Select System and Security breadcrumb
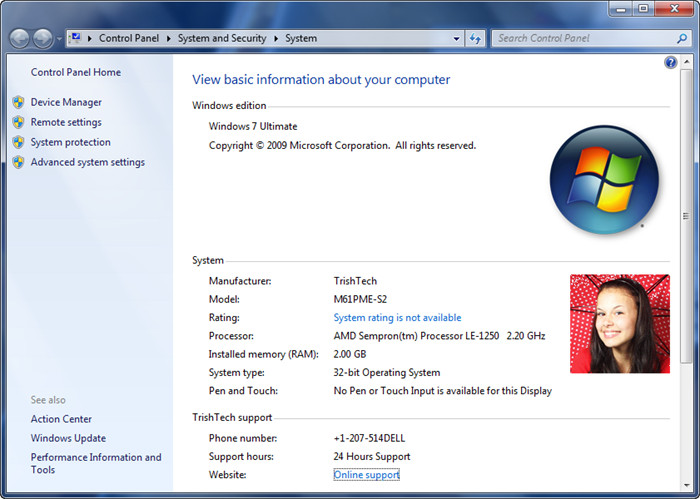This screenshot has width=700, height=499. 222,38
